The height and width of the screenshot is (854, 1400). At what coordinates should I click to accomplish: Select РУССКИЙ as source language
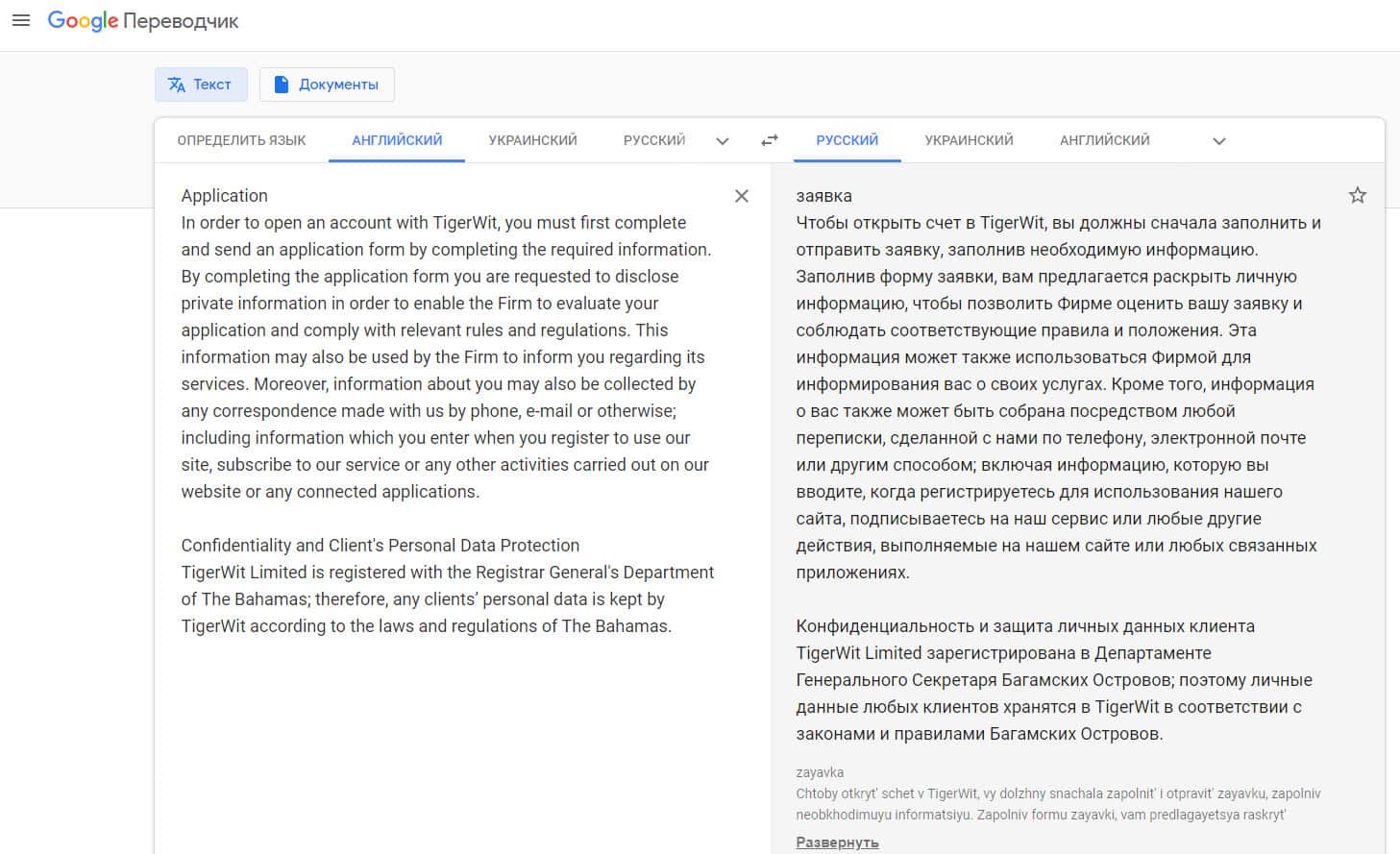tap(654, 140)
